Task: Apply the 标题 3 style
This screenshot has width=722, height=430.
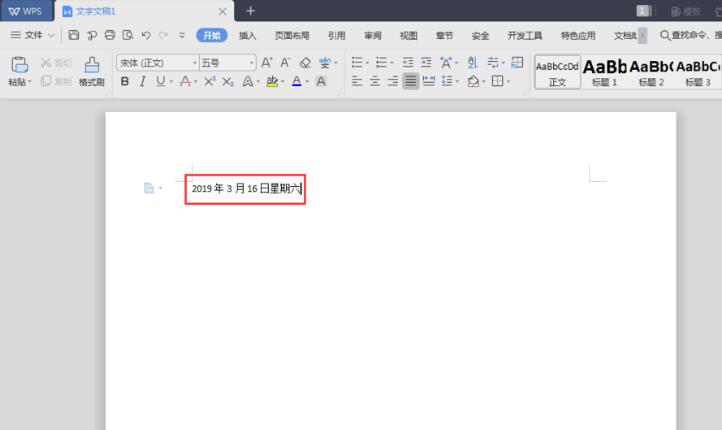Action: [x=698, y=72]
